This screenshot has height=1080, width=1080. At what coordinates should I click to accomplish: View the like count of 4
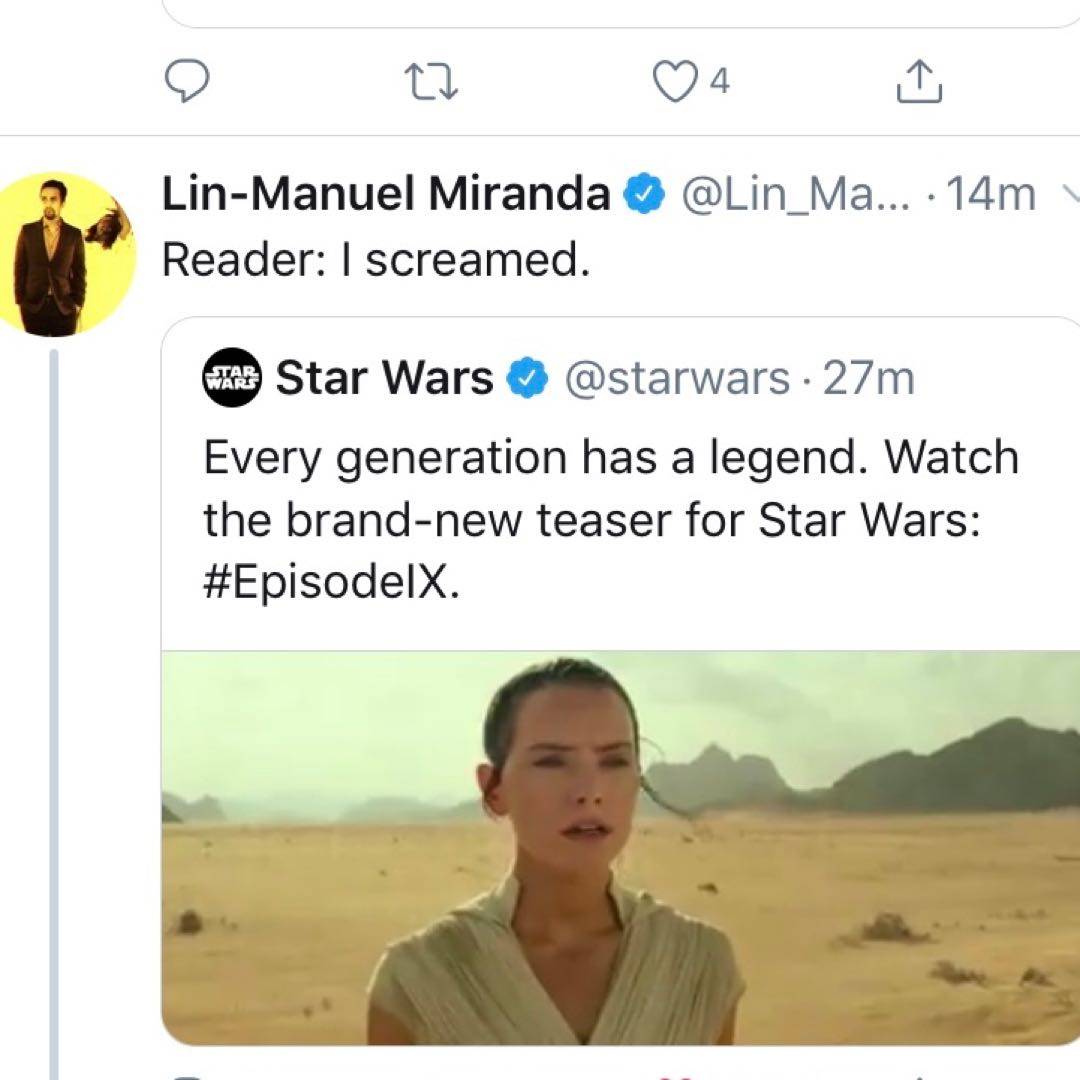720,82
